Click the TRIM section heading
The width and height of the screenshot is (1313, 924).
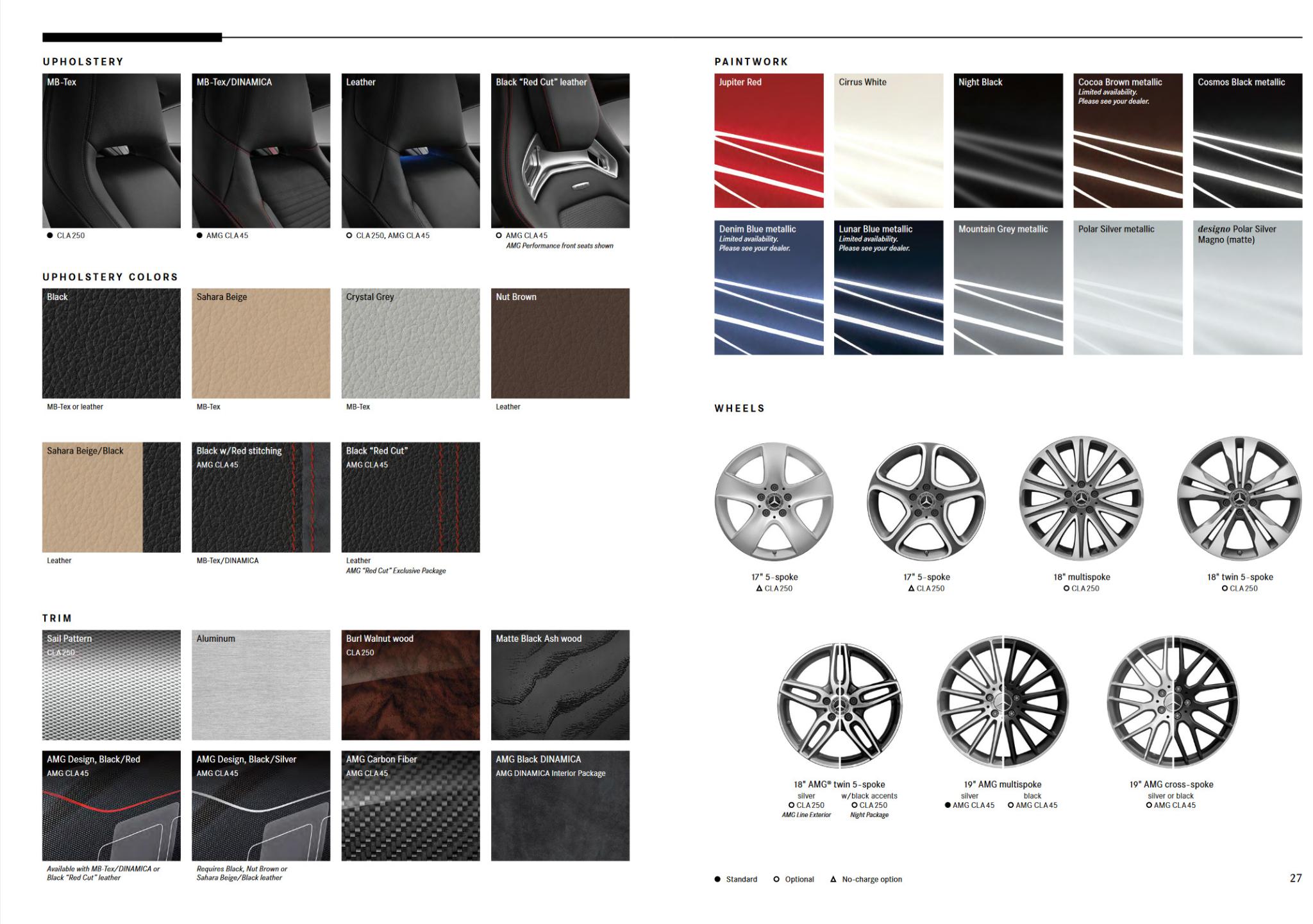coord(57,618)
